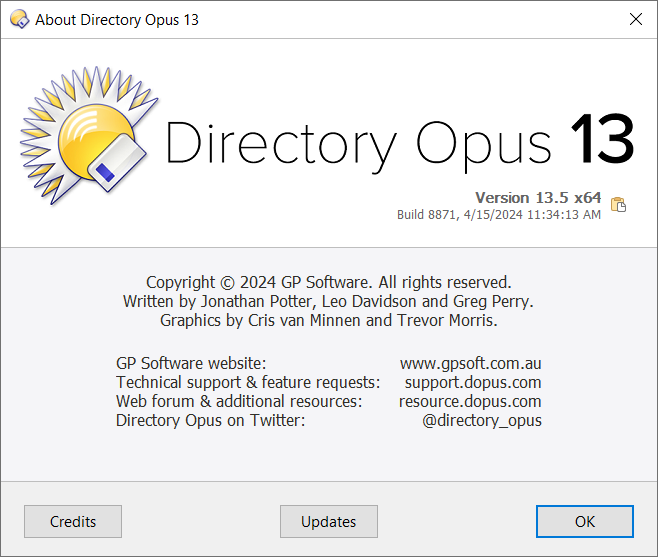Visit the support.dopus.com link
Screen dimensions: 658x557
pyautogui.click(x=473, y=382)
